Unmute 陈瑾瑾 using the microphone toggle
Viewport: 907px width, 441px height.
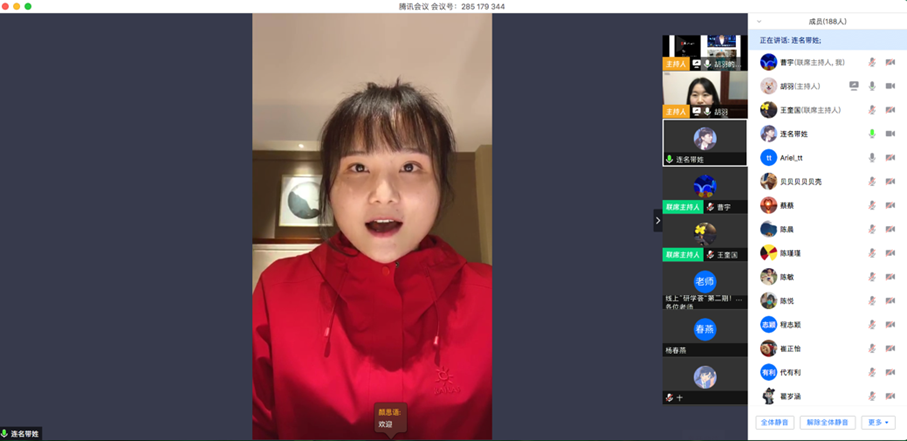click(872, 253)
